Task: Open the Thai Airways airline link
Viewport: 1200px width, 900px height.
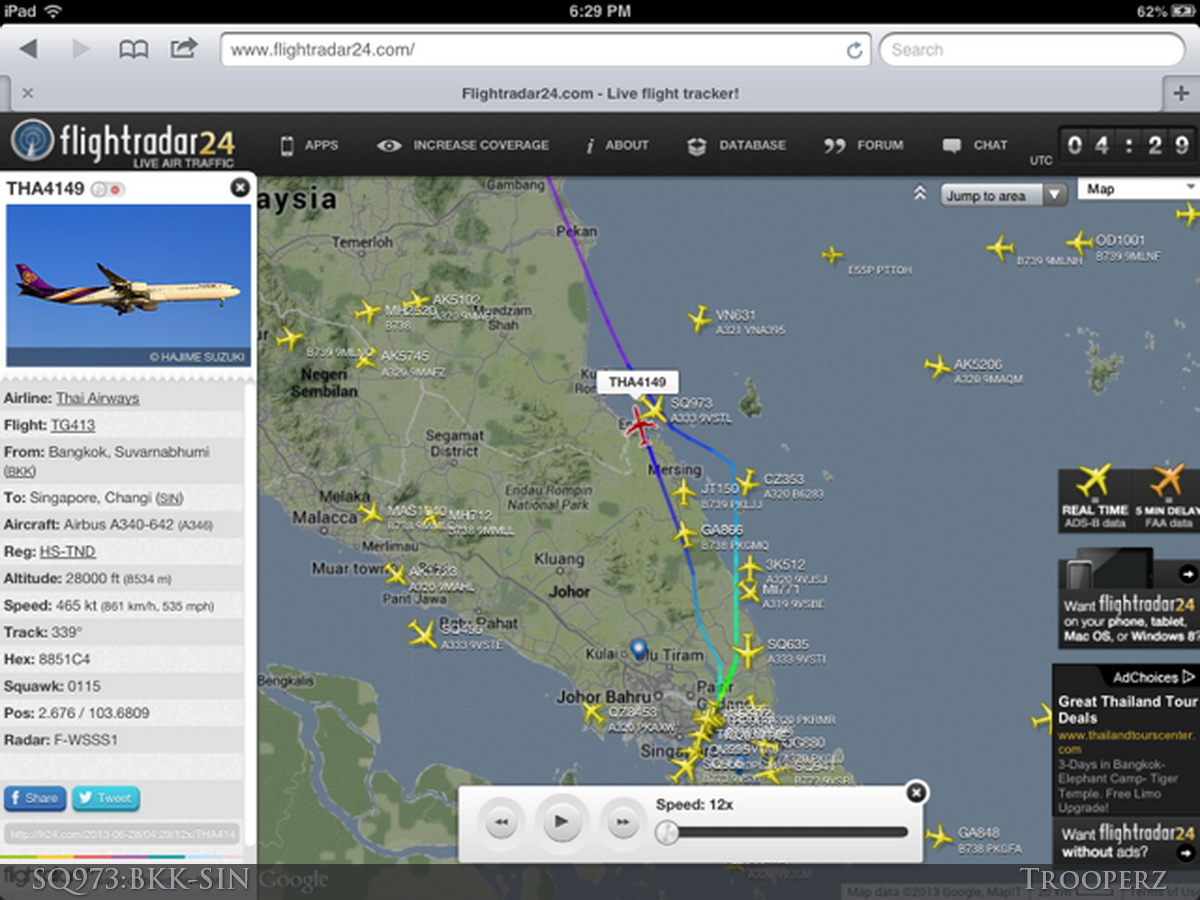Action: (97, 398)
